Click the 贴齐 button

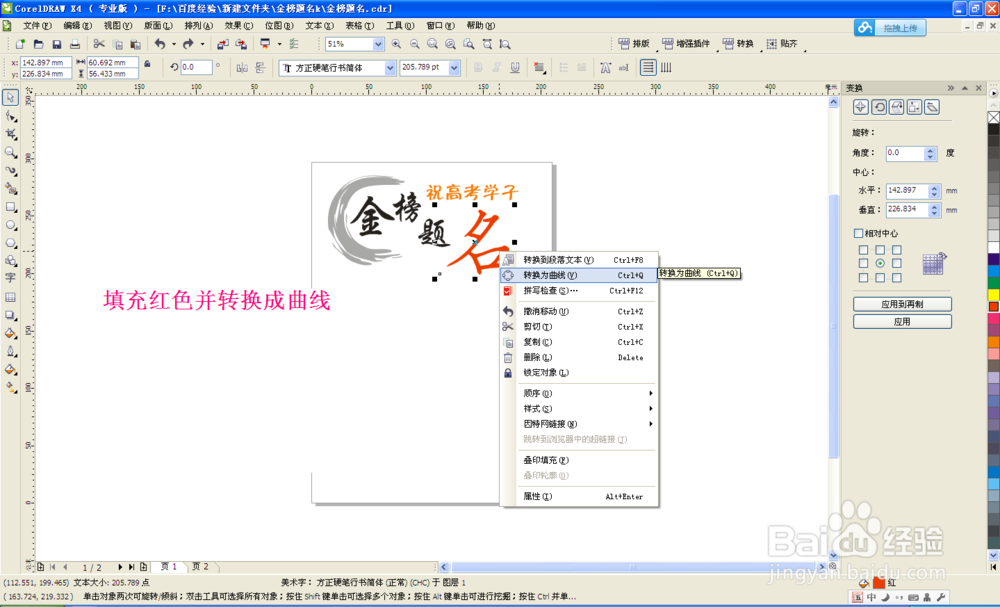pyautogui.click(x=782, y=43)
